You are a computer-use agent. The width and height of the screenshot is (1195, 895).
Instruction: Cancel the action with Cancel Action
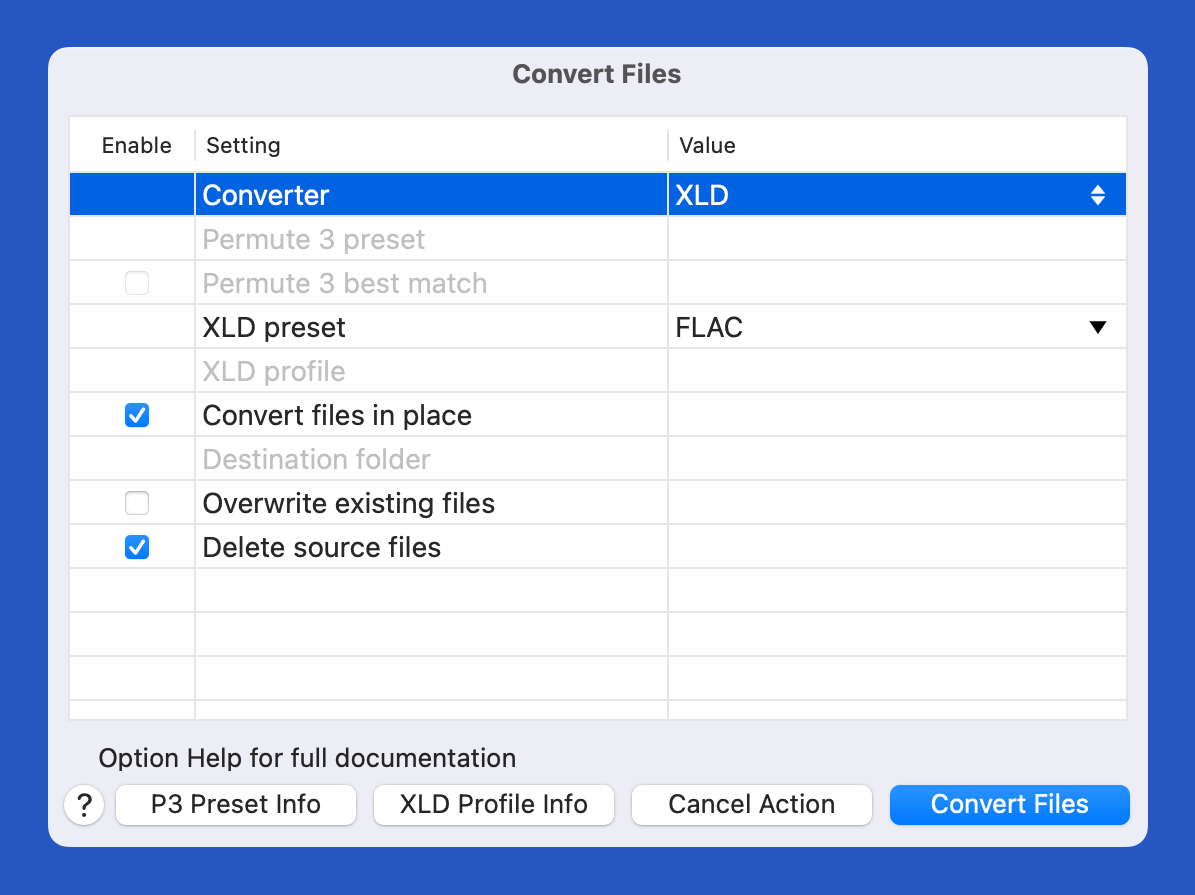(x=751, y=805)
